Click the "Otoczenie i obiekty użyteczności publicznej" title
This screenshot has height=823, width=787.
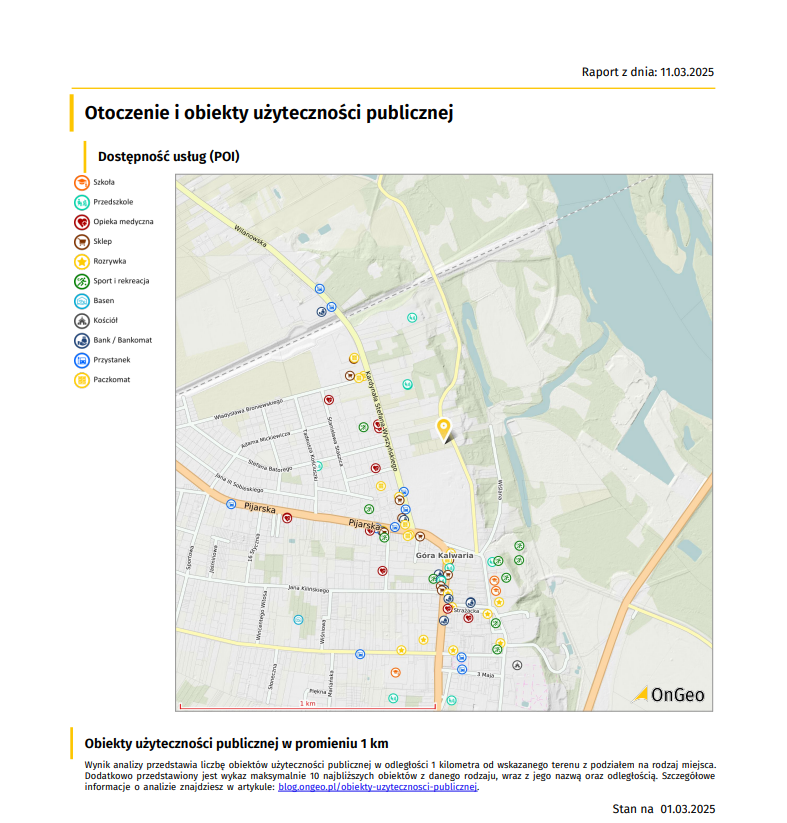tap(269, 113)
